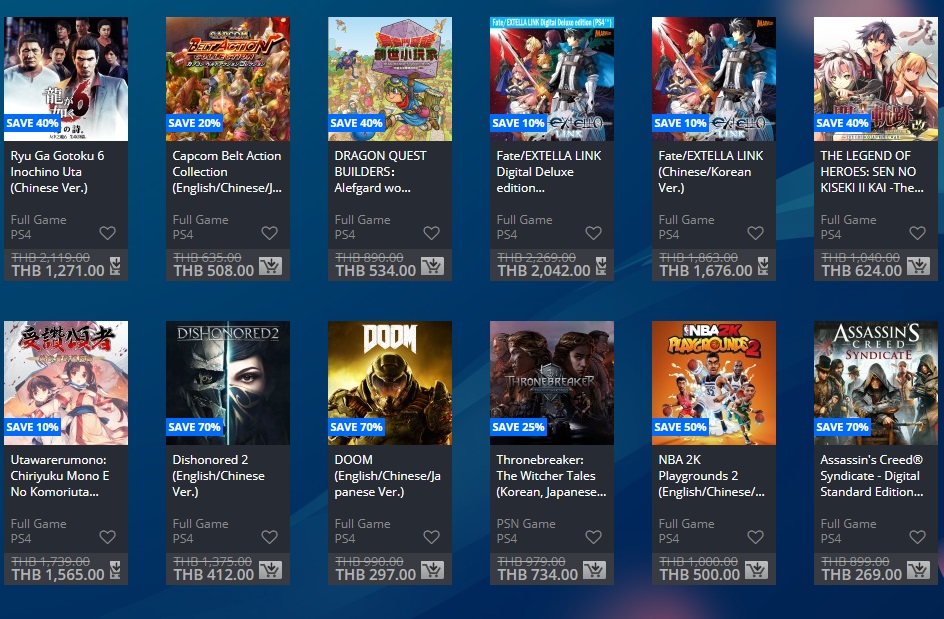Click the SAVE 50% badge on NBA 2K

point(680,427)
